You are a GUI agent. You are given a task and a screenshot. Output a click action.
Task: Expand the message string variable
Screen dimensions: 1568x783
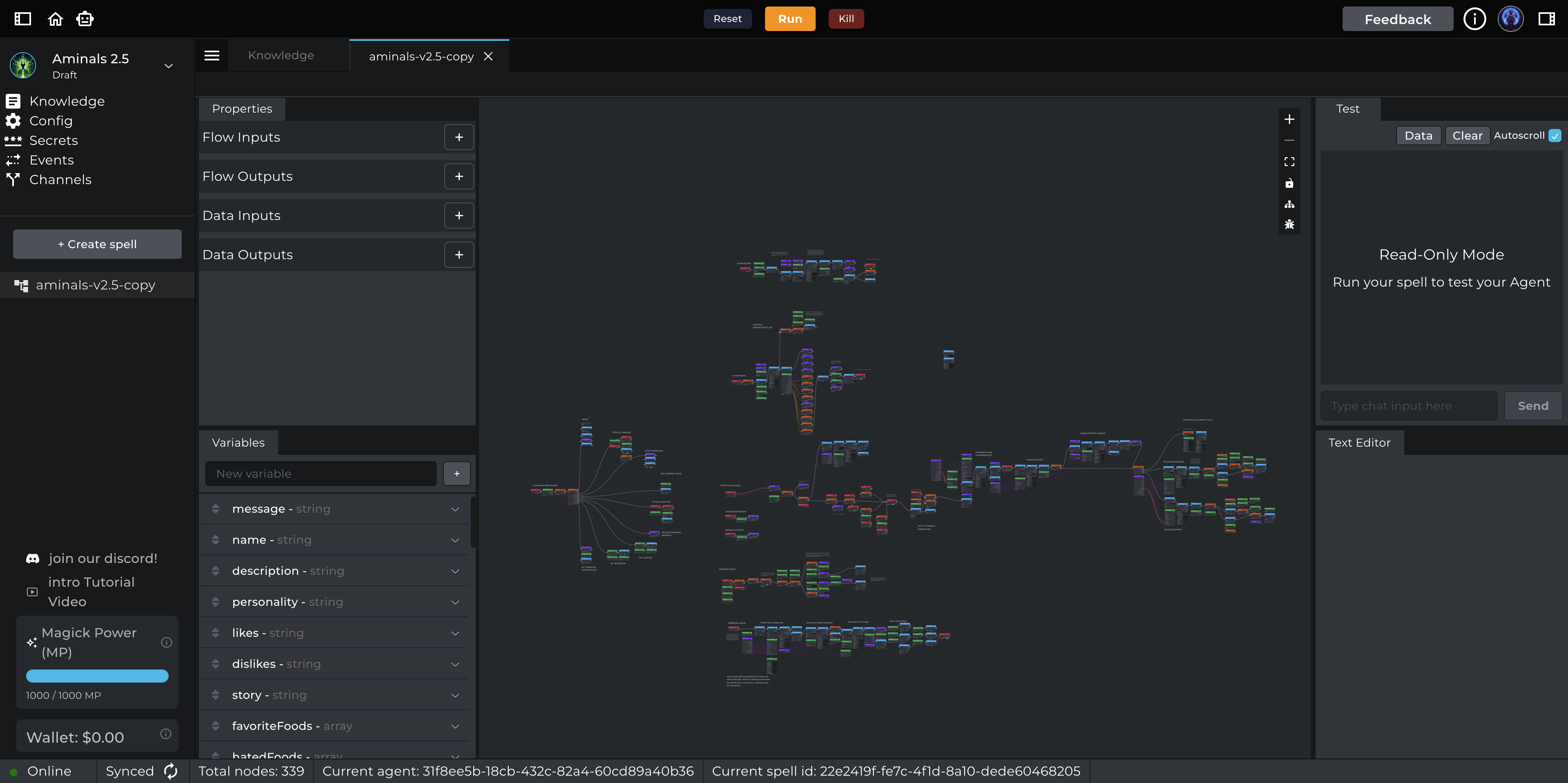(x=455, y=509)
